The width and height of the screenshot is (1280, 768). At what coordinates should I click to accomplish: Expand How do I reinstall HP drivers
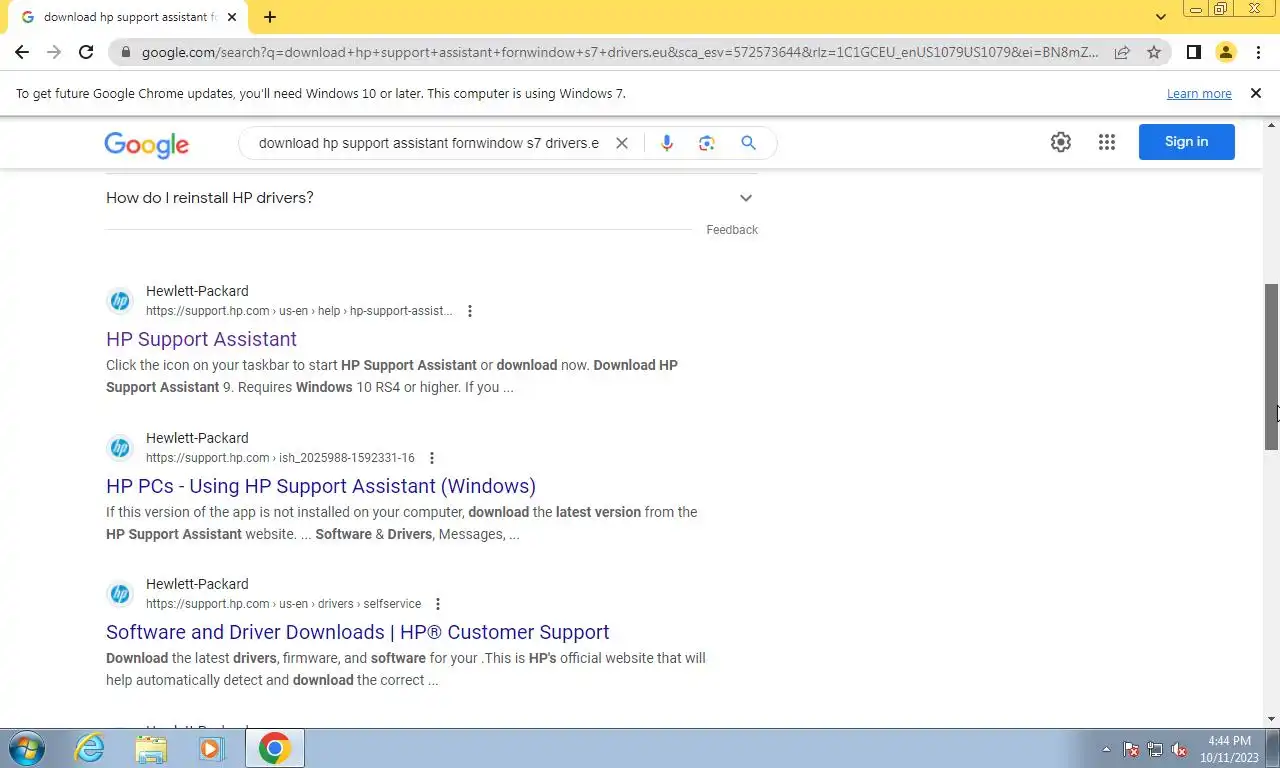[431, 198]
